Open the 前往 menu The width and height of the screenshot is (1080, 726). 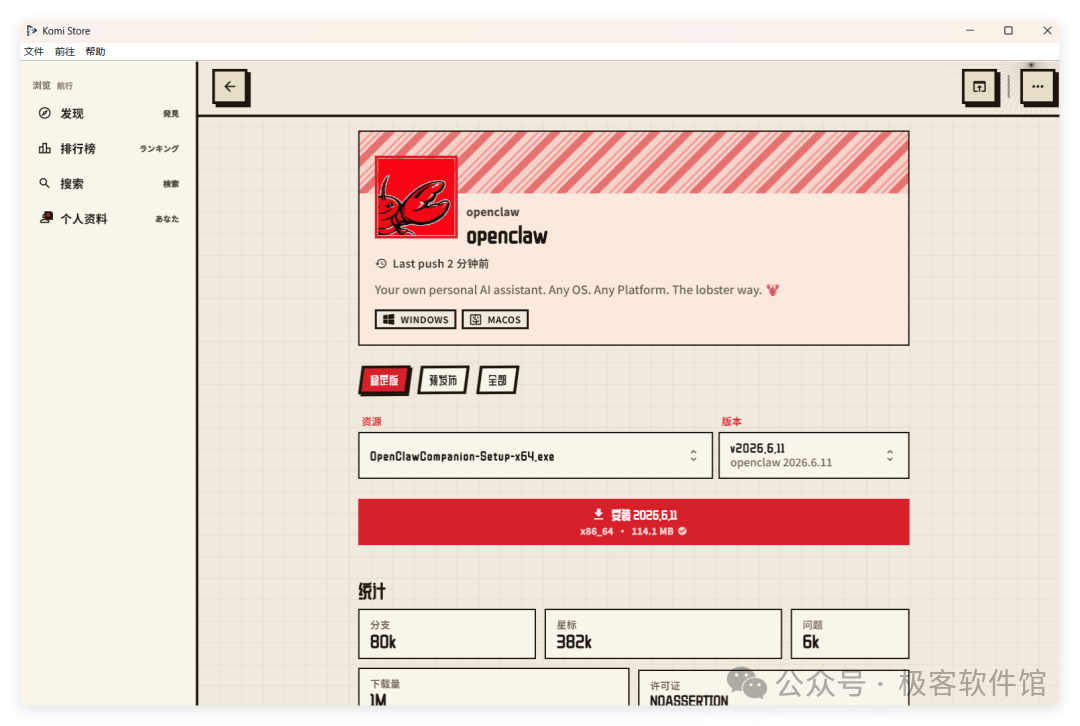click(65, 52)
